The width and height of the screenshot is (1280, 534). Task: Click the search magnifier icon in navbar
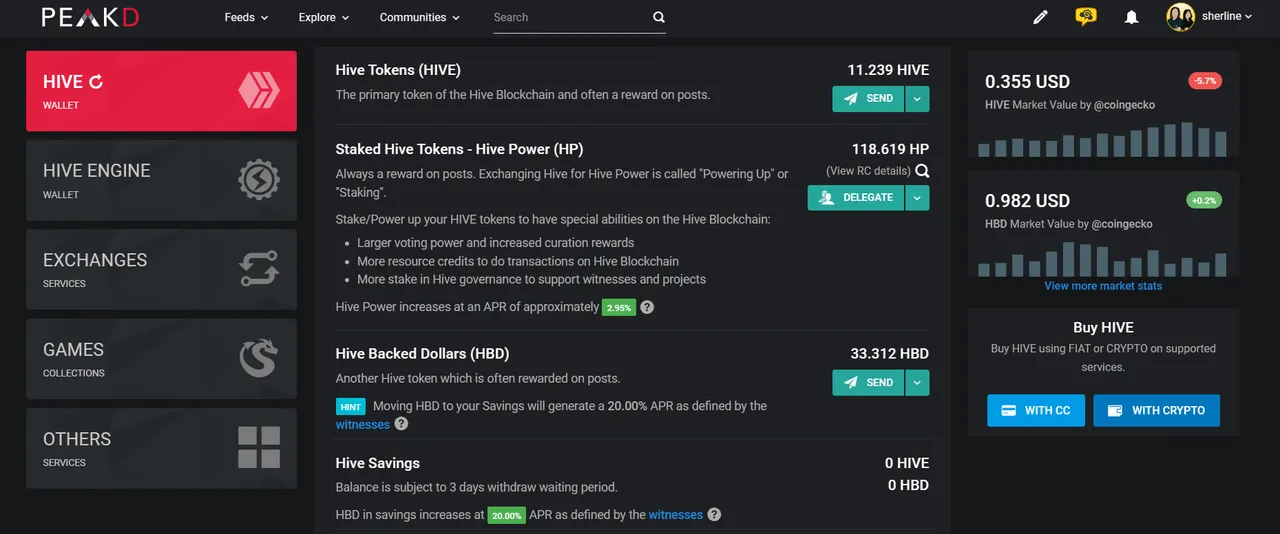click(x=658, y=17)
